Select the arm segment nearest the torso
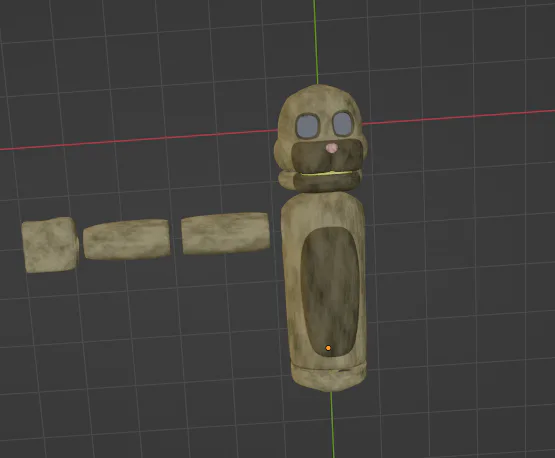 pos(225,233)
